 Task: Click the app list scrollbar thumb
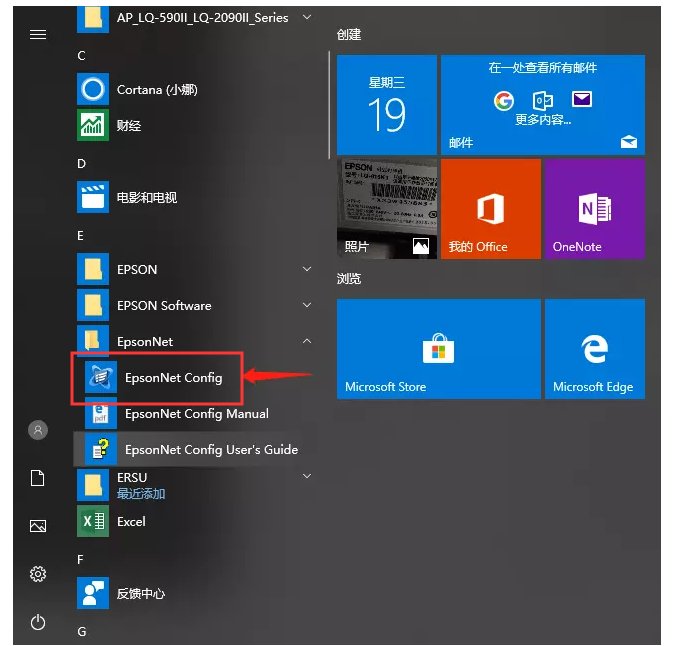[x=329, y=104]
